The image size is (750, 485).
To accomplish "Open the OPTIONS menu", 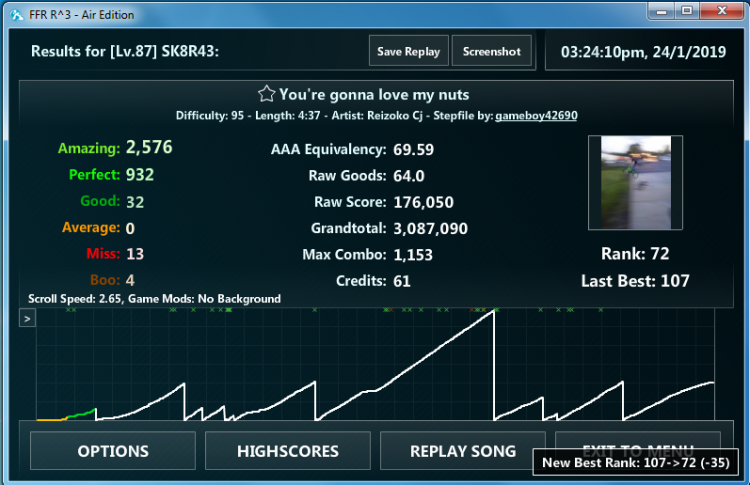I will pos(113,451).
